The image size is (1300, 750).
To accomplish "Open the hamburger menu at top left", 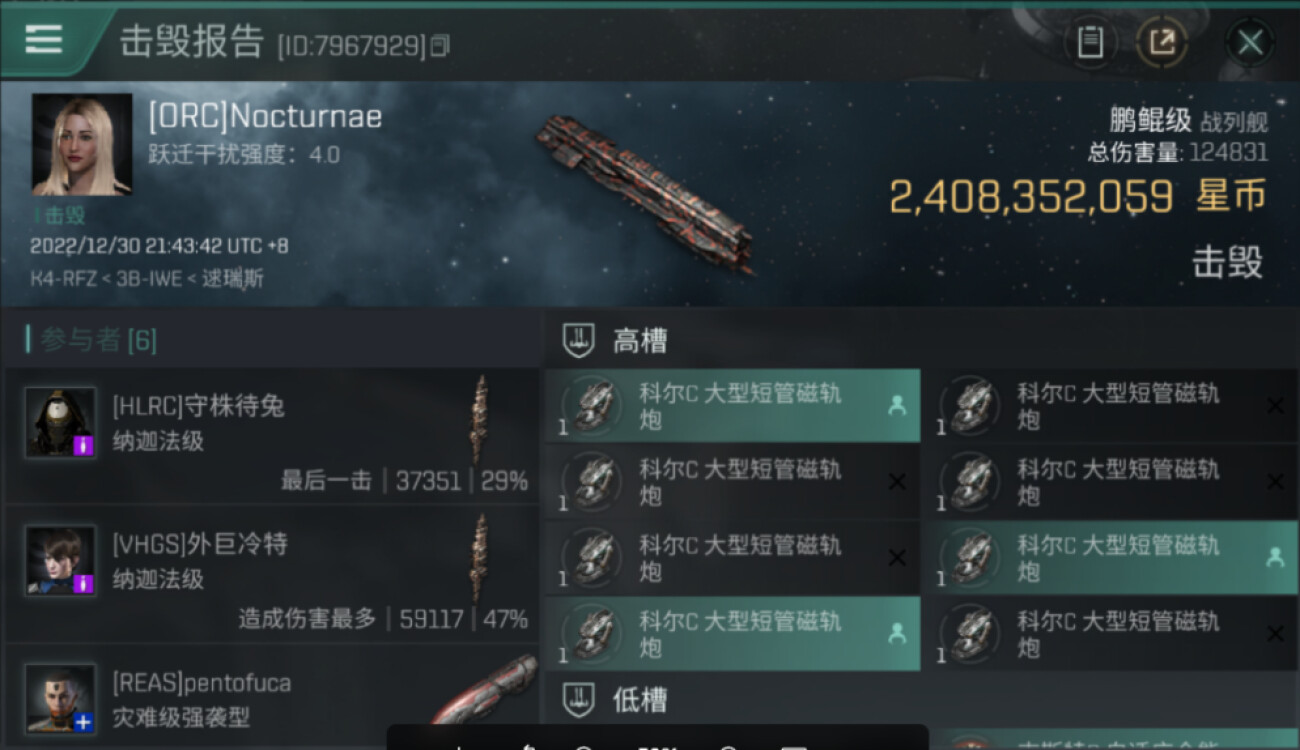I will pyautogui.click(x=43, y=40).
